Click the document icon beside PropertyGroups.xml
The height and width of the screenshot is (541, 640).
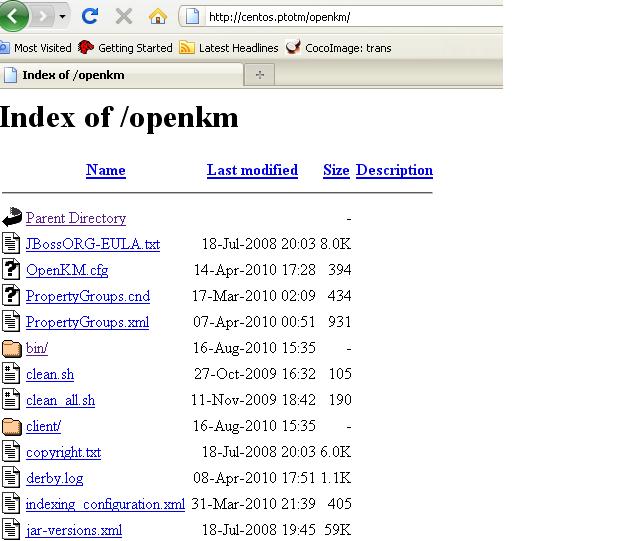(11, 321)
